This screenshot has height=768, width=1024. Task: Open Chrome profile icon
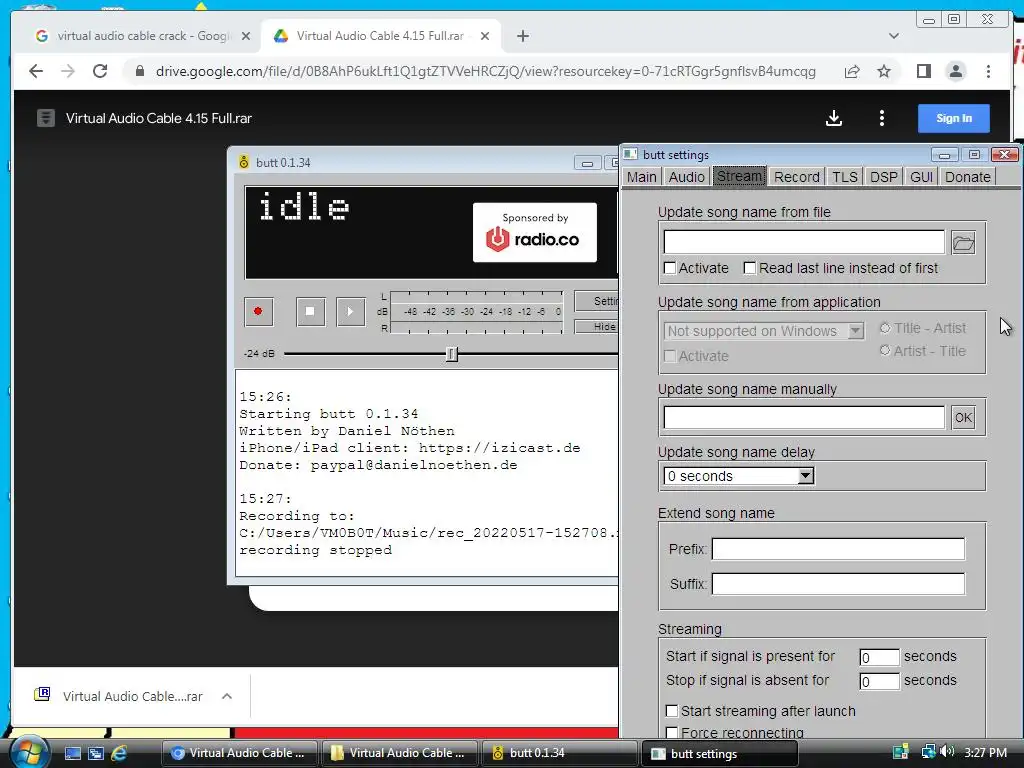click(x=955, y=71)
